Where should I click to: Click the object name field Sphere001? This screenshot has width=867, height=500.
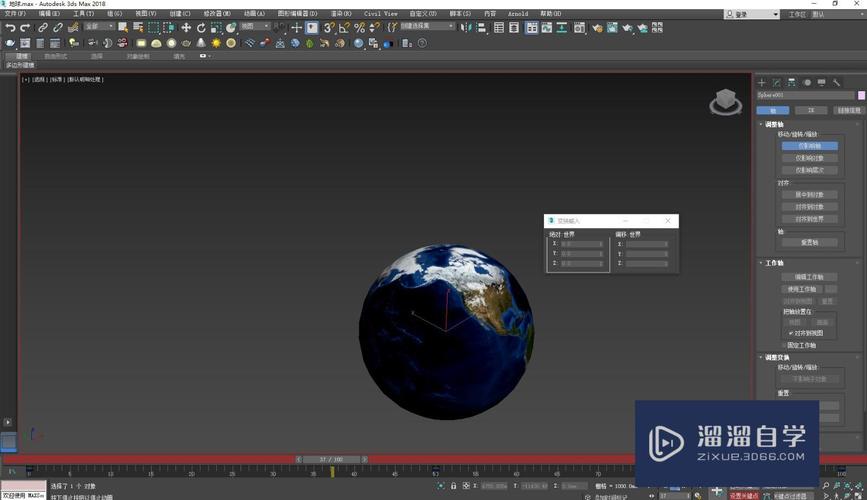click(x=805, y=95)
